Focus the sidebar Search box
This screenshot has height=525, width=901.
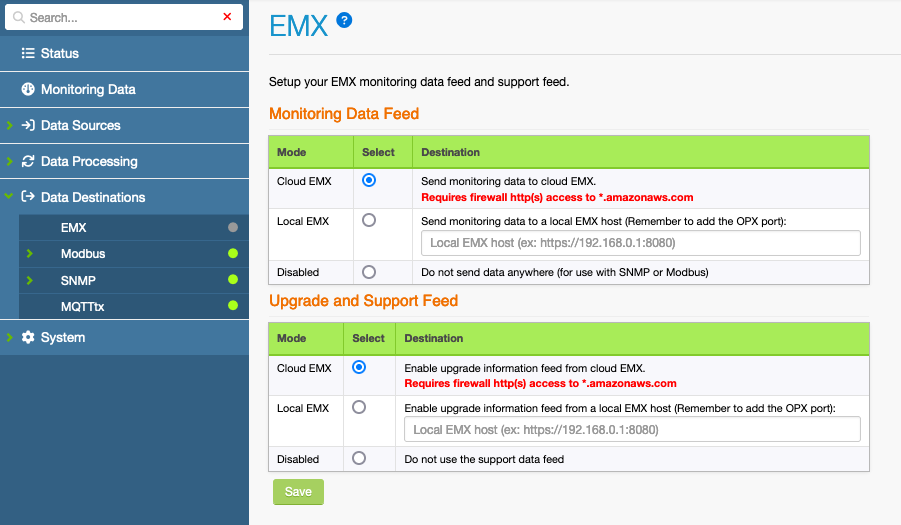point(115,17)
